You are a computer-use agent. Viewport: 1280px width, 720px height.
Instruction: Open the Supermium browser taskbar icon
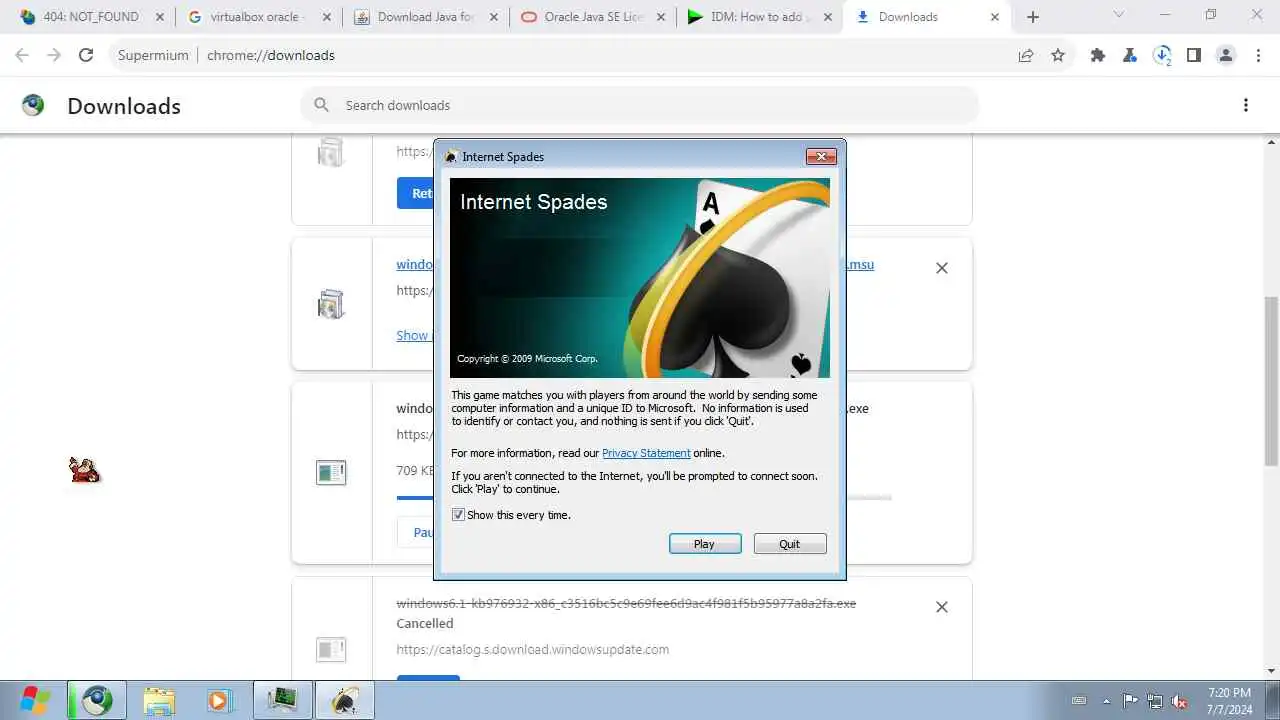coord(97,700)
